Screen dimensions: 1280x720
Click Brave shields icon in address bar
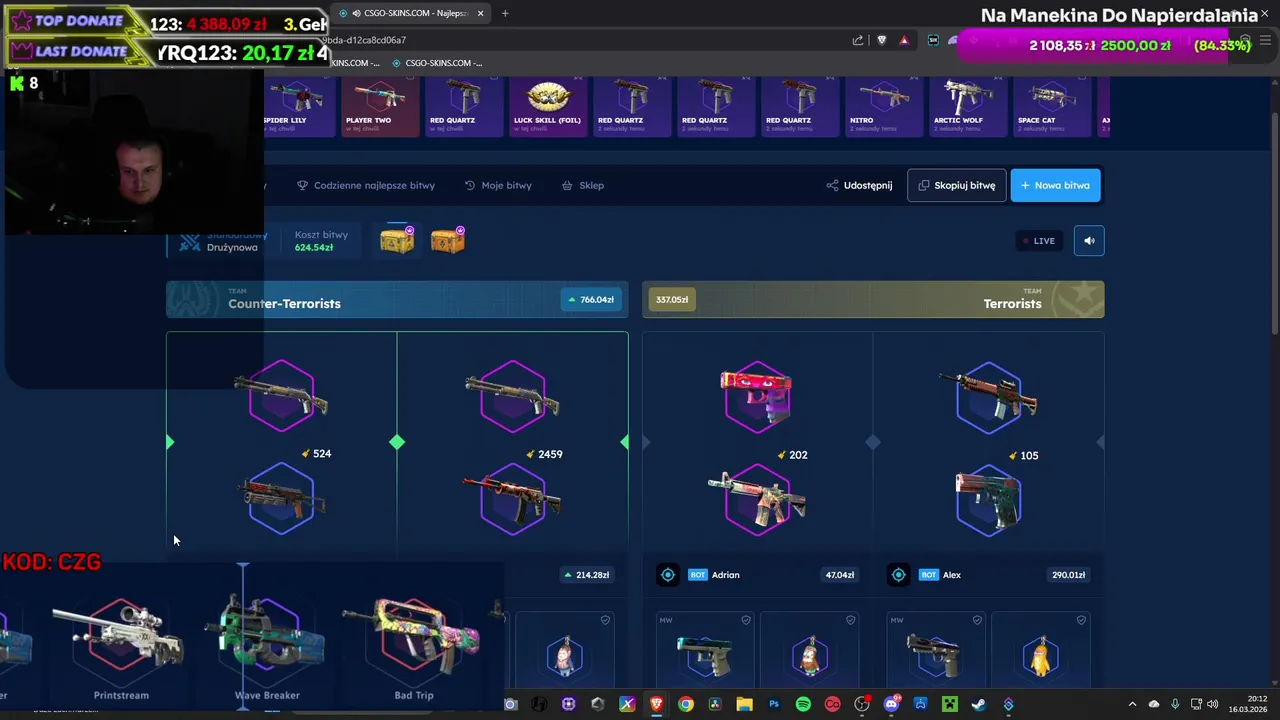pyautogui.click(x=881, y=40)
